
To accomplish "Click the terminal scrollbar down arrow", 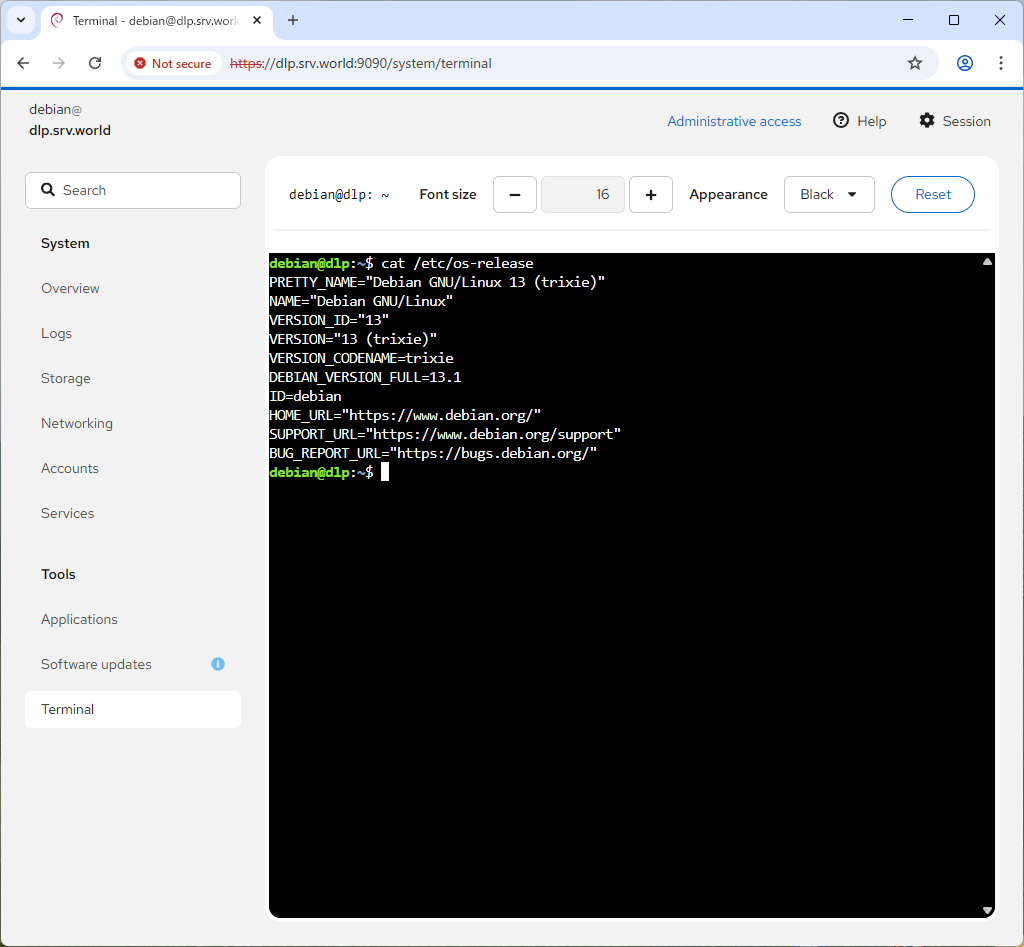I will (987, 910).
